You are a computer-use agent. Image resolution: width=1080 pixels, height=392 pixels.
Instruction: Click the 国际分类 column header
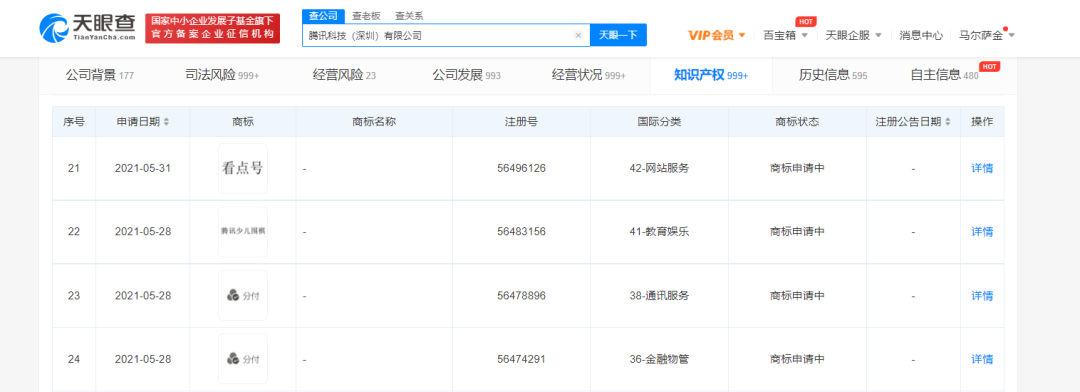[x=658, y=122]
